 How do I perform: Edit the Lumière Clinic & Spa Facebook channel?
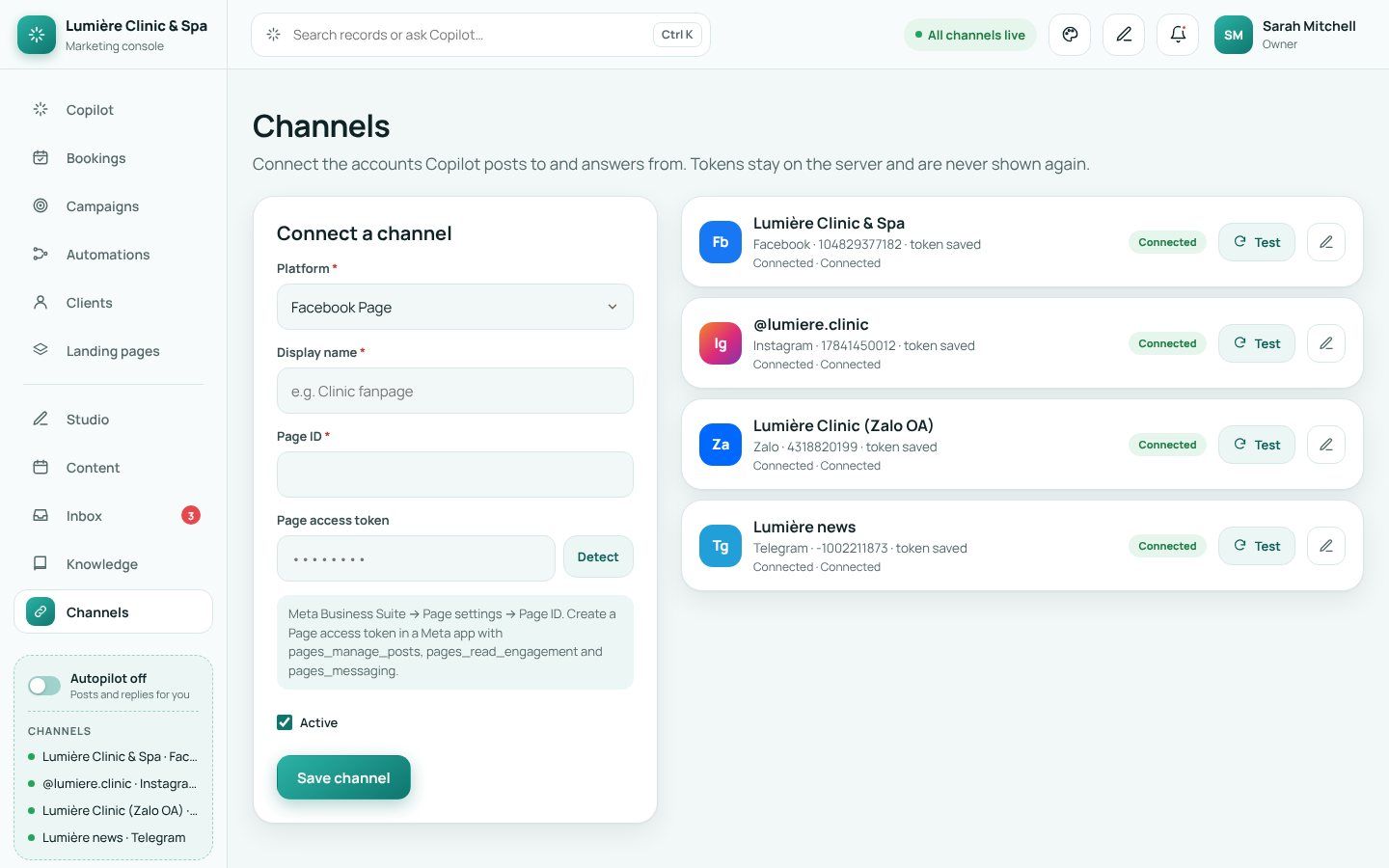[x=1326, y=242]
